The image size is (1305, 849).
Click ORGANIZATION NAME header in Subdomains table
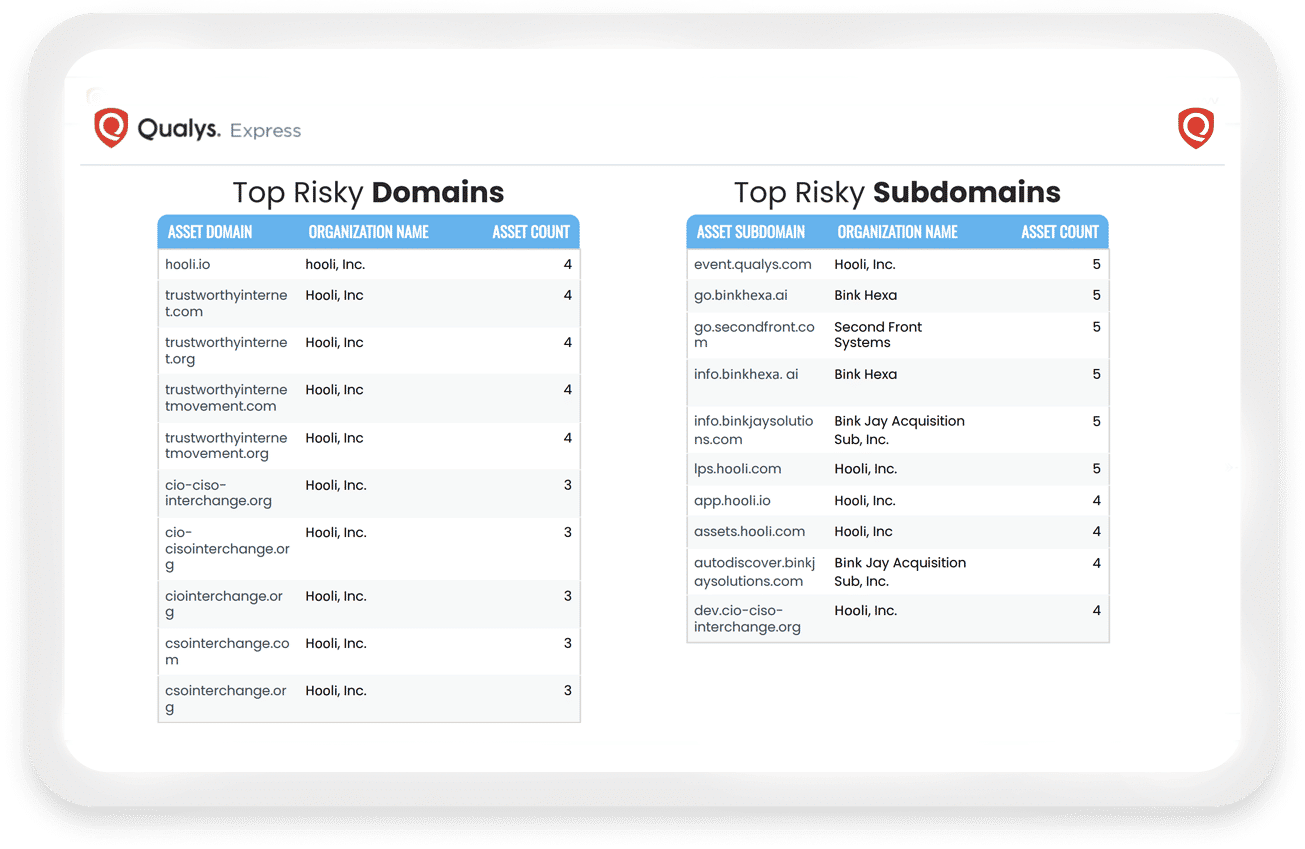pos(897,232)
